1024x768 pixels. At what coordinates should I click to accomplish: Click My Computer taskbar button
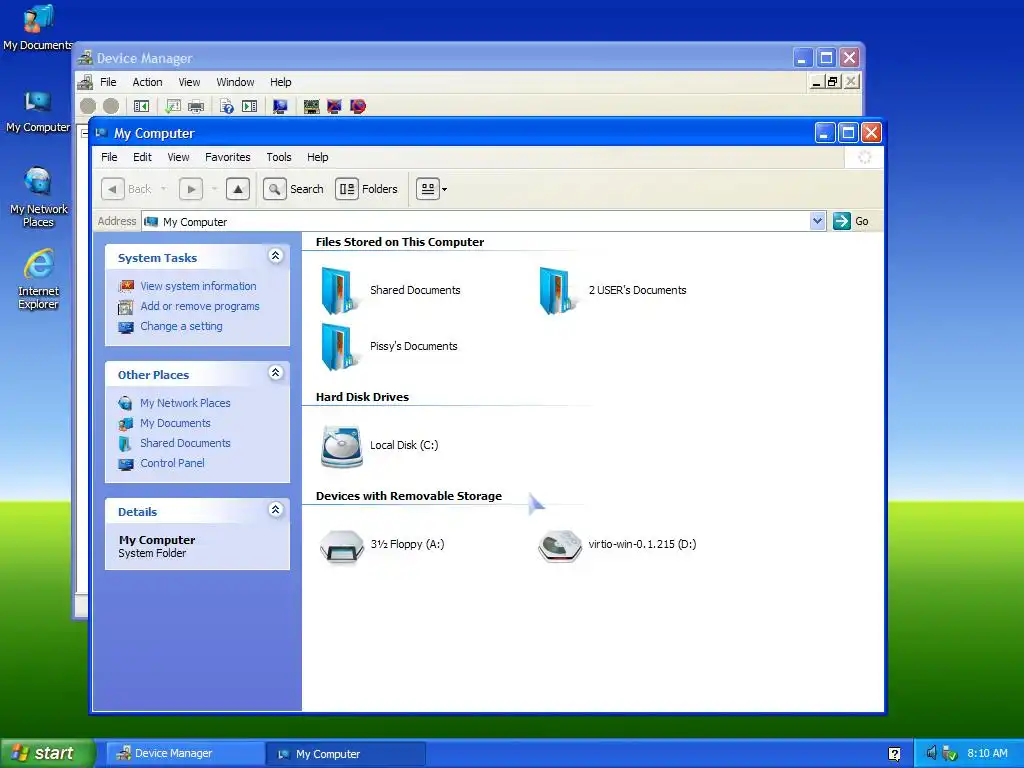346,754
